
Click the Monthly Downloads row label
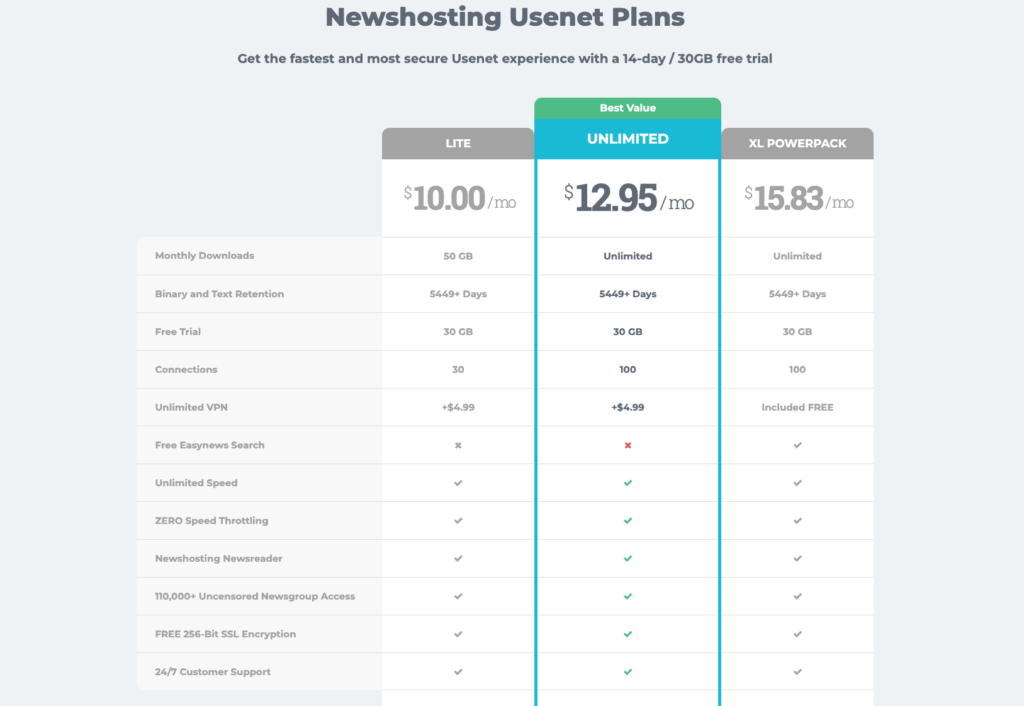click(204, 256)
